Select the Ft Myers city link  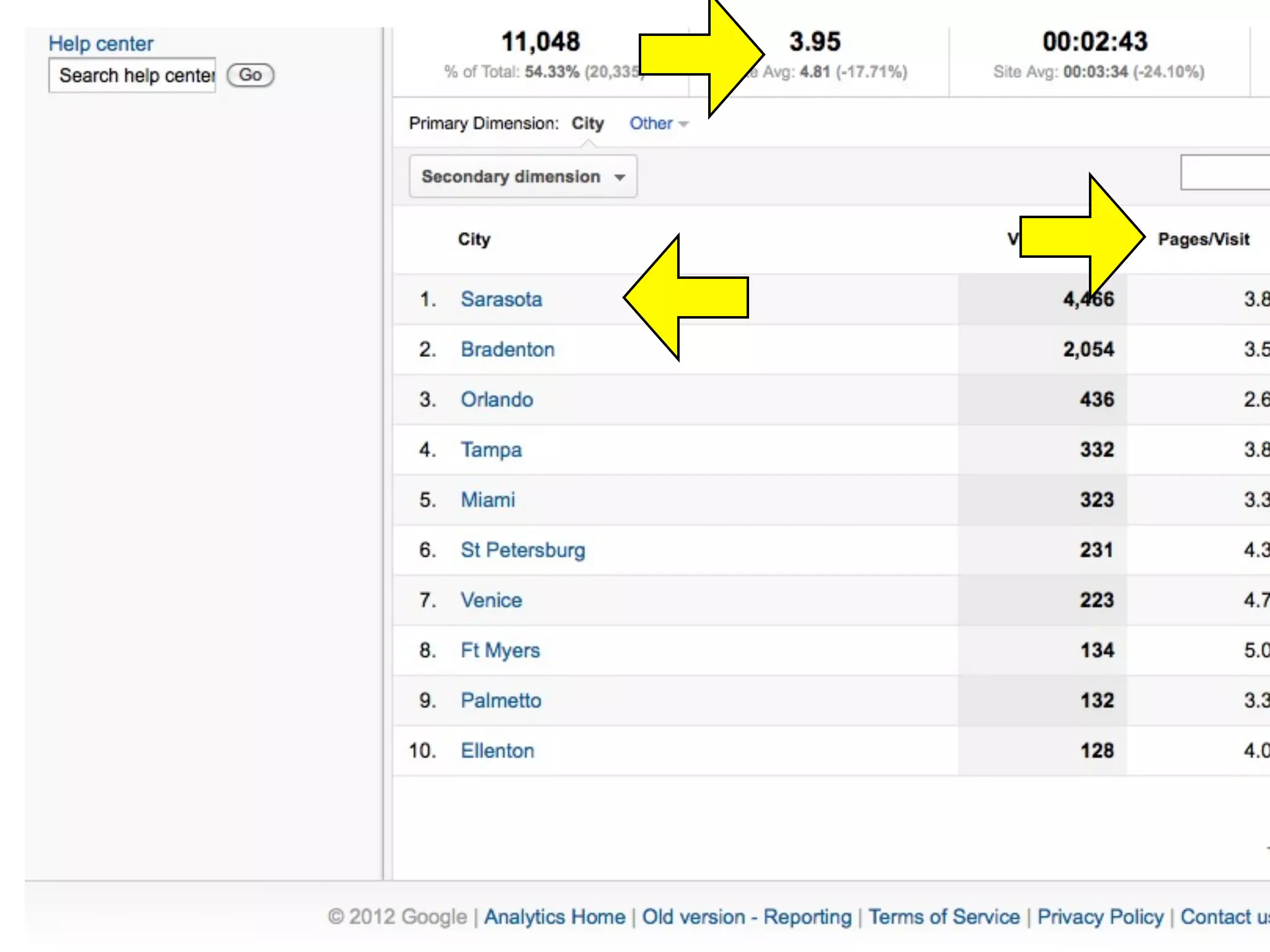500,651
